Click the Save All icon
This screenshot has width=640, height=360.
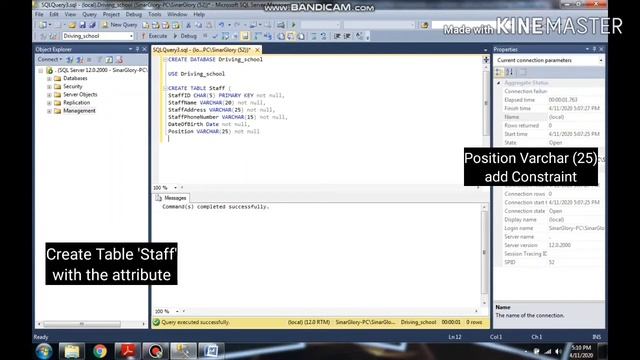92,25
